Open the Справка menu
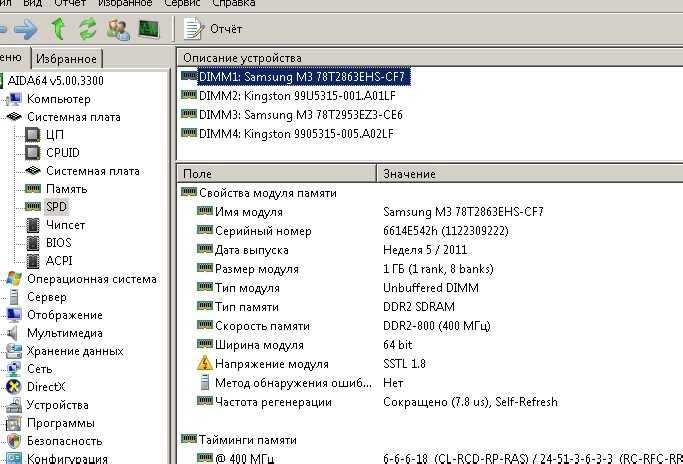Viewport: 683px width, 464px height. point(233,3)
